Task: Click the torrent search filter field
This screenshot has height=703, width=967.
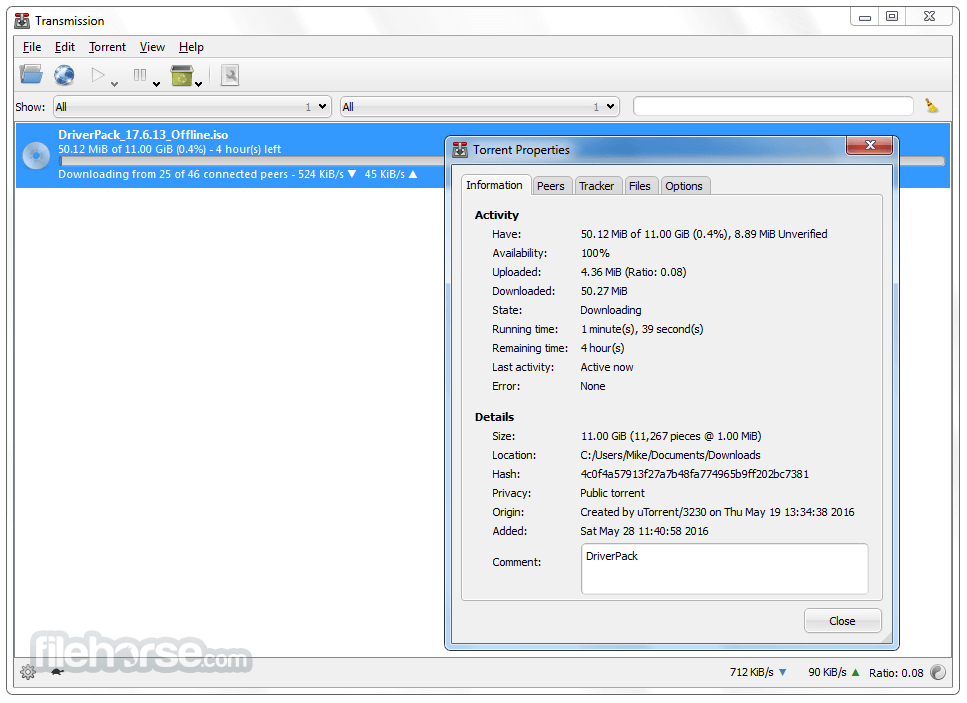Action: click(773, 106)
